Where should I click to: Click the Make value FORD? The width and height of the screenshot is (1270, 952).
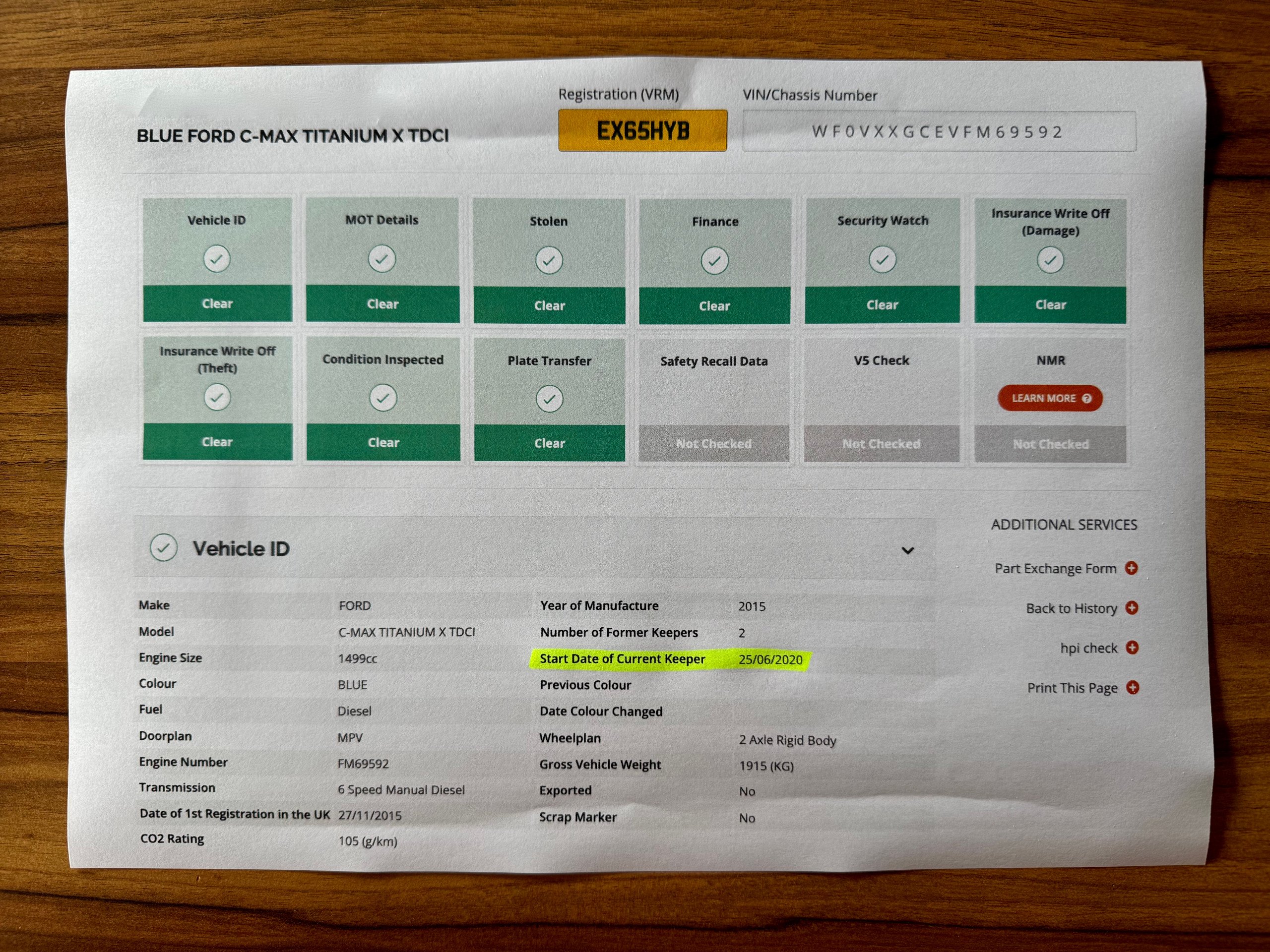coord(355,606)
